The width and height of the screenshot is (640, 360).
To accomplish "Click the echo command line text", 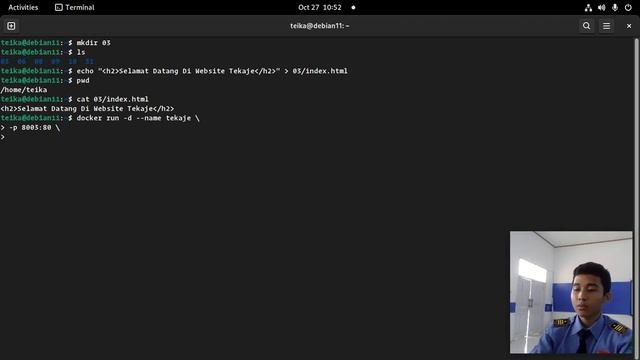I will pyautogui.click(x=212, y=71).
